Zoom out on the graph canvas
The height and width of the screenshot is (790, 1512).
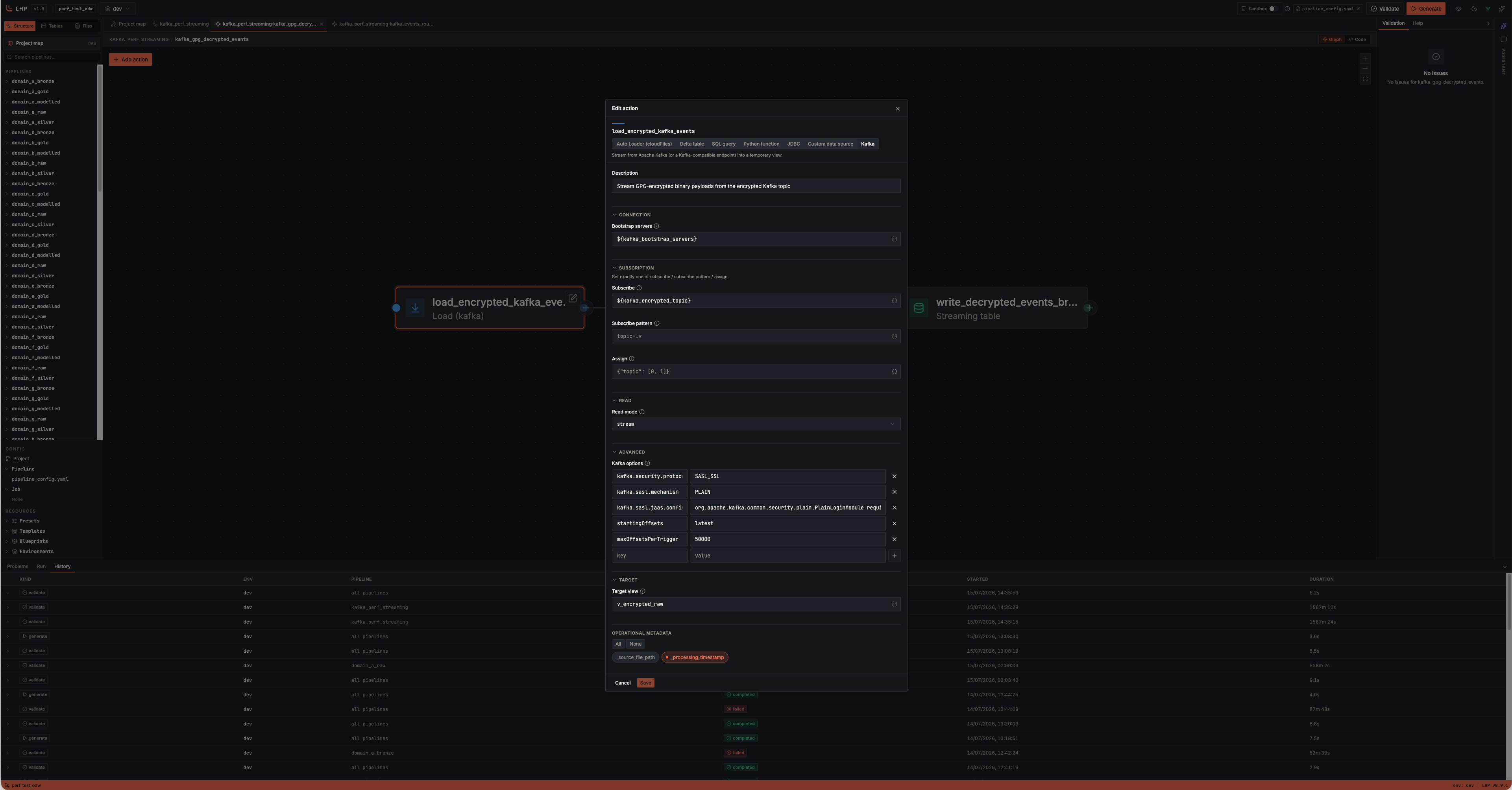(1365, 69)
